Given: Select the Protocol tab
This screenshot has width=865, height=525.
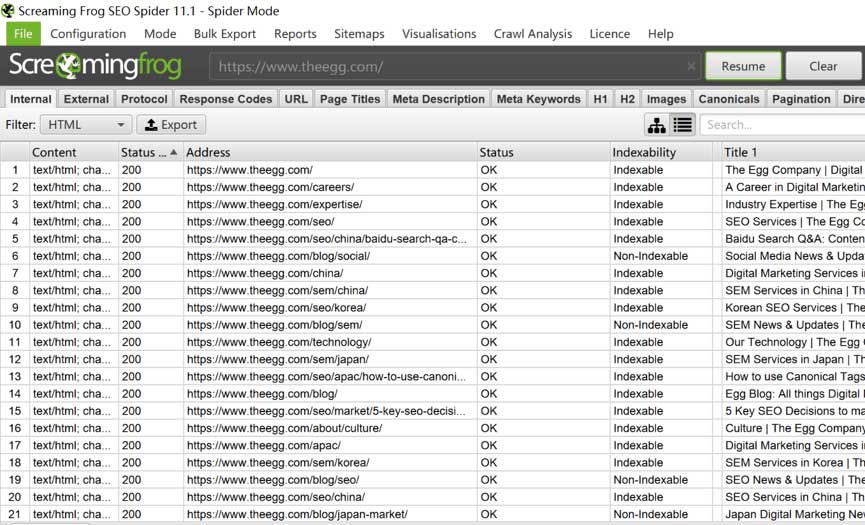Looking at the screenshot, I should 144,99.
